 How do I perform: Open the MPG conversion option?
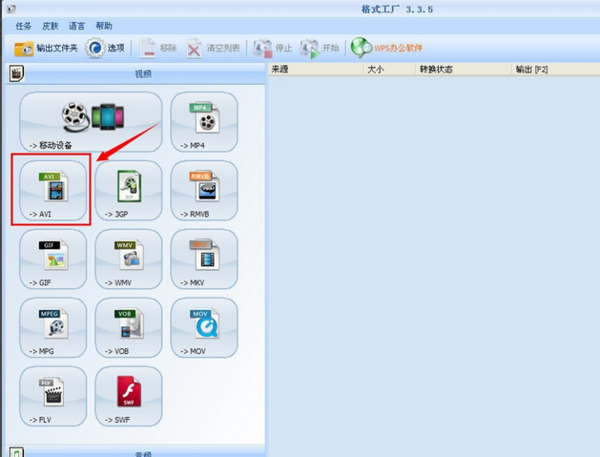53,327
